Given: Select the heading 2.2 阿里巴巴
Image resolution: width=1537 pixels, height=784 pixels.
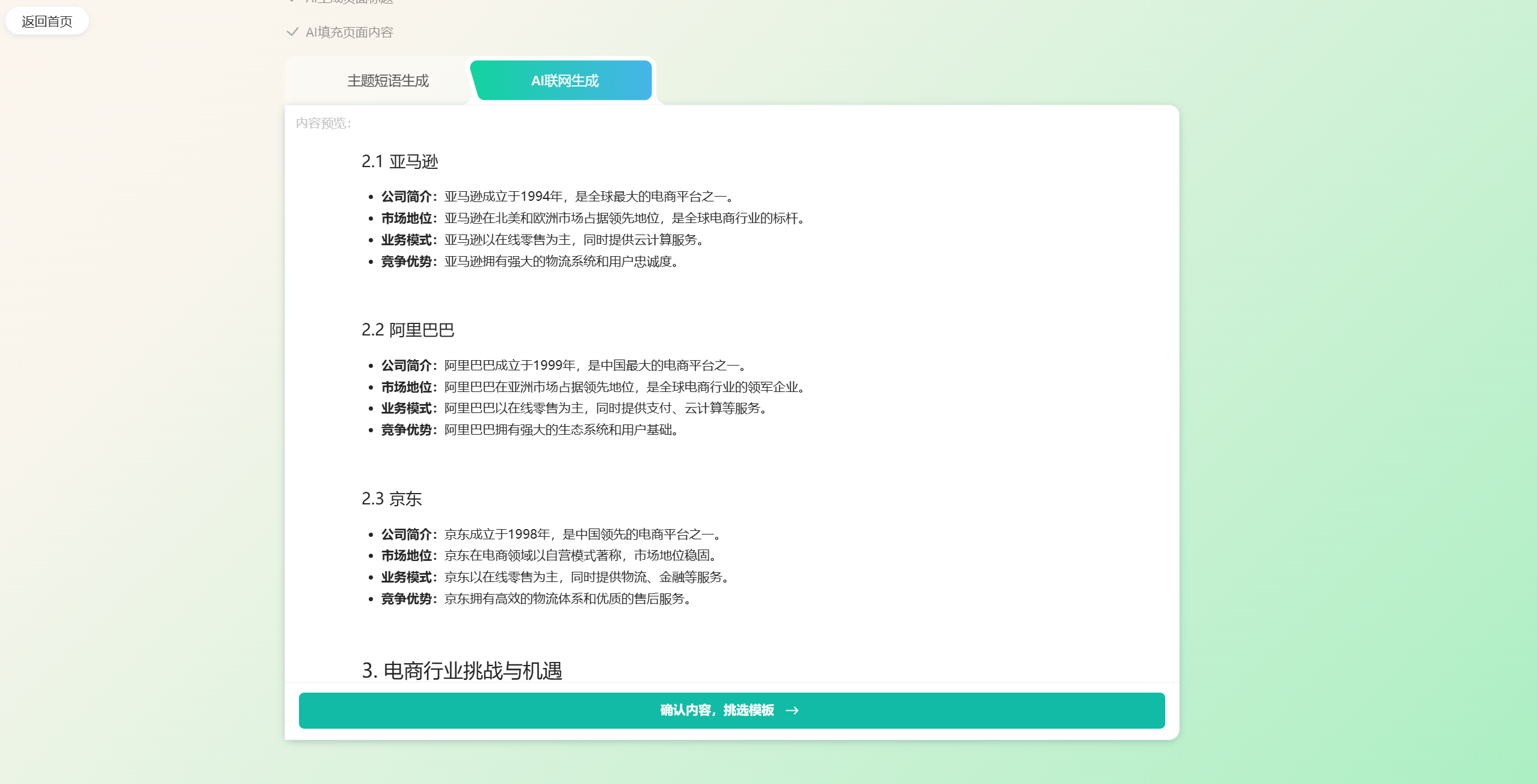Looking at the screenshot, I should [407, 329].
